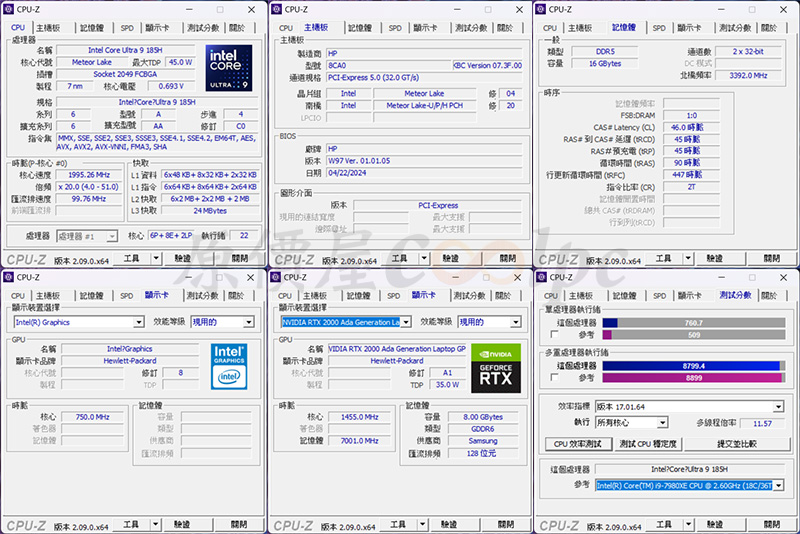Expand the 工具 arrow in the processor window
The image size is (800, 534).
[x=156, y=259]
